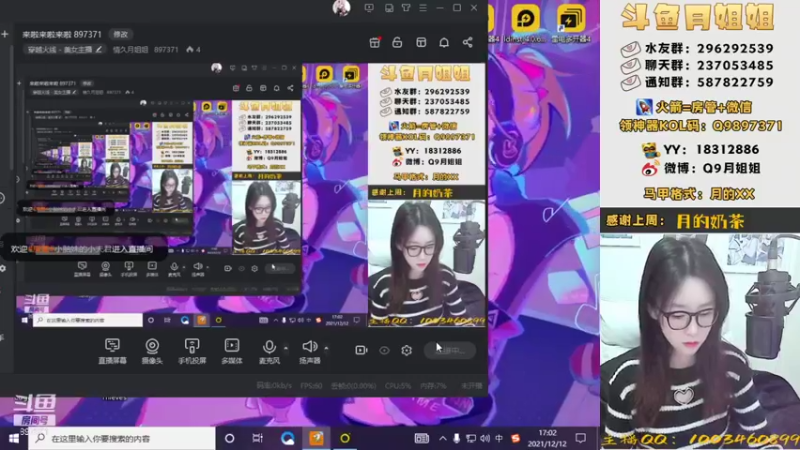Click the FPS:60 status entry
This screenshot has width=800, height=450.
tap(311, 386)
